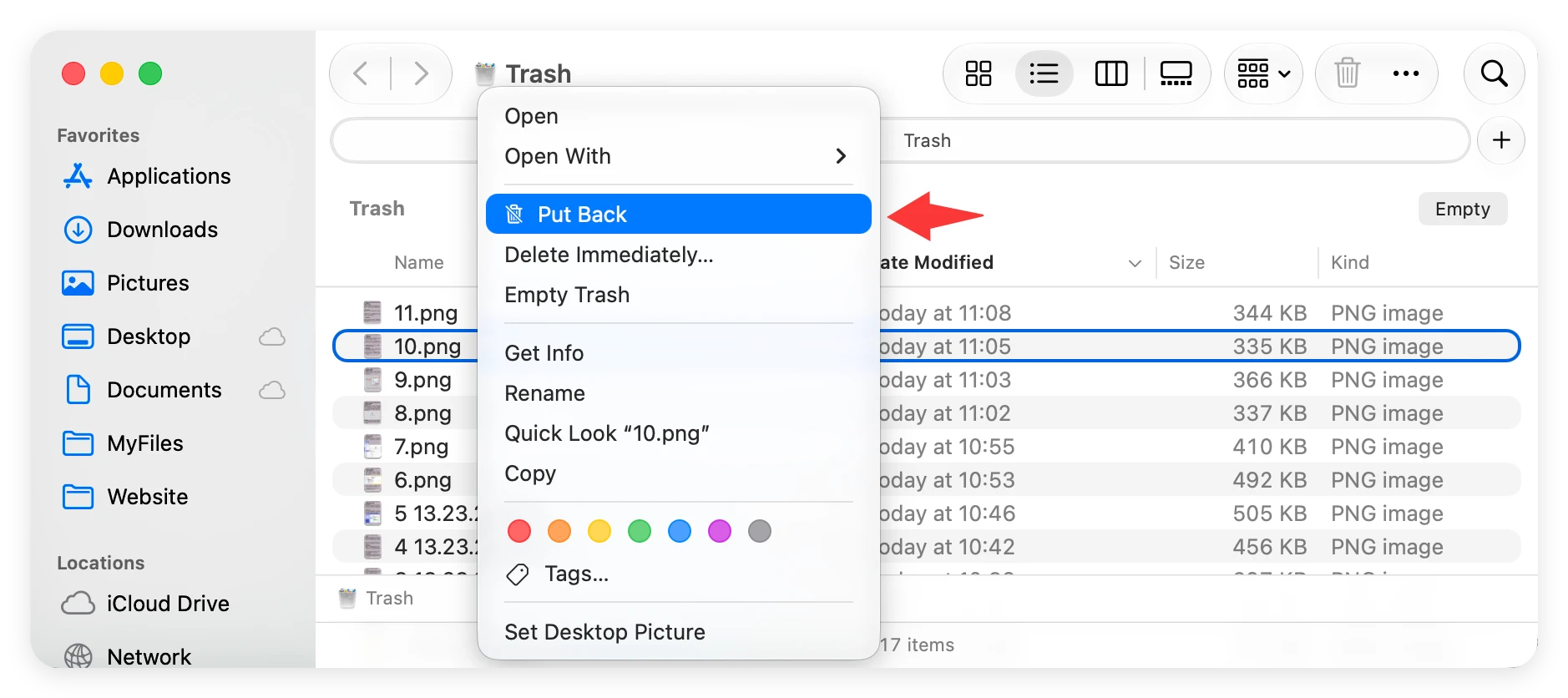Viewport: 1568px width, 698px height.
Task: Click the Empty button
Action: [x=1462, y=209]
